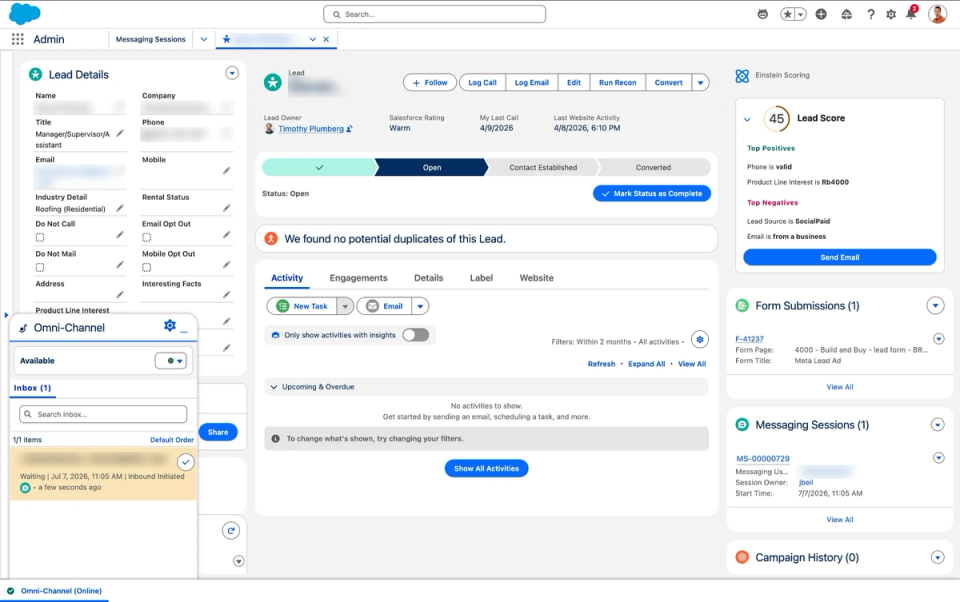Switch to the Activity tab
Viewport: 960px width, 602px height.
tap(287, 278)
